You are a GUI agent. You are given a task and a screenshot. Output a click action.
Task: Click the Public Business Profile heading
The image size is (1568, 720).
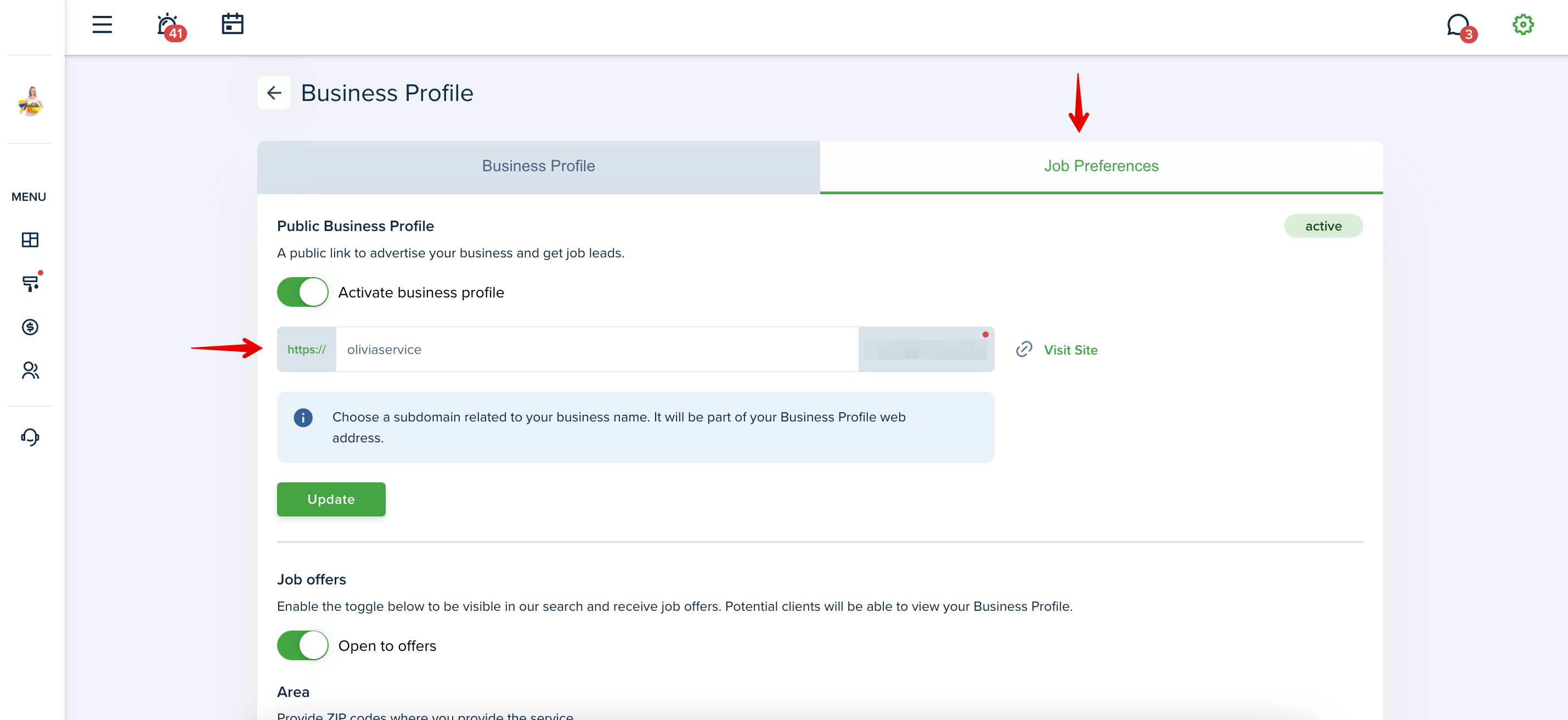point(356,227)
